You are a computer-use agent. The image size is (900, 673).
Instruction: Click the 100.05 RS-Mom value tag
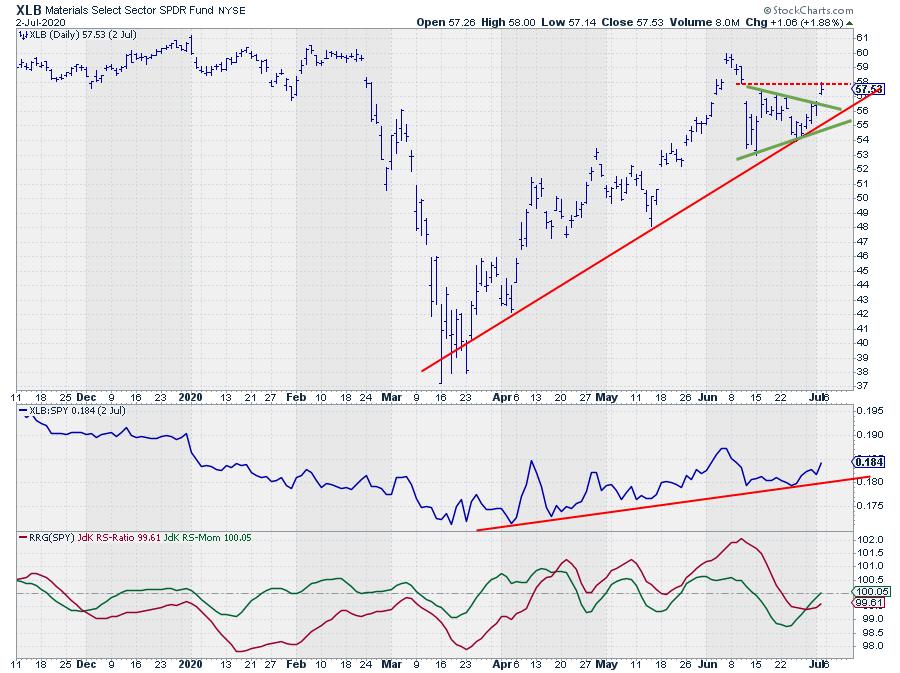867,592
